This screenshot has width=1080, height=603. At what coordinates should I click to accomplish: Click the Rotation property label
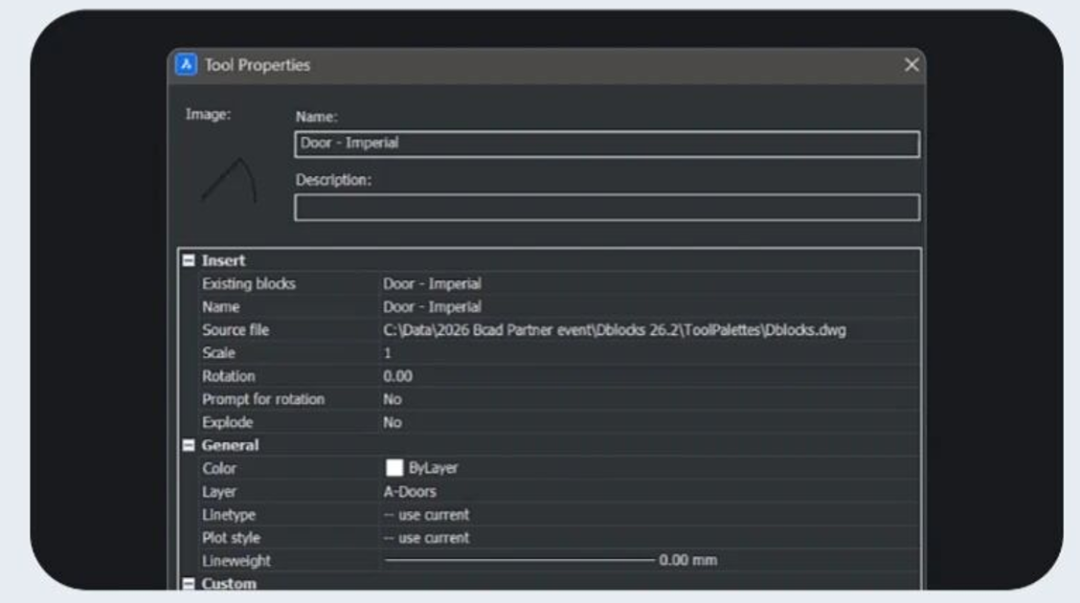pos(228,376)
